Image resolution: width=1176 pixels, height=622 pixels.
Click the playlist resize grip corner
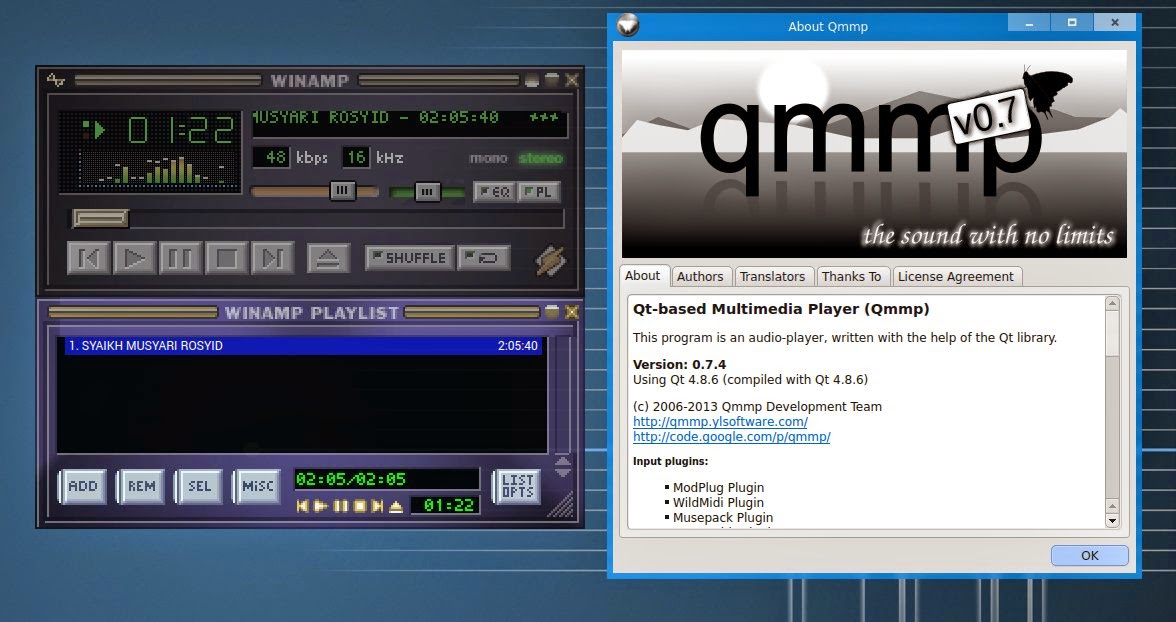pos(561,505)
